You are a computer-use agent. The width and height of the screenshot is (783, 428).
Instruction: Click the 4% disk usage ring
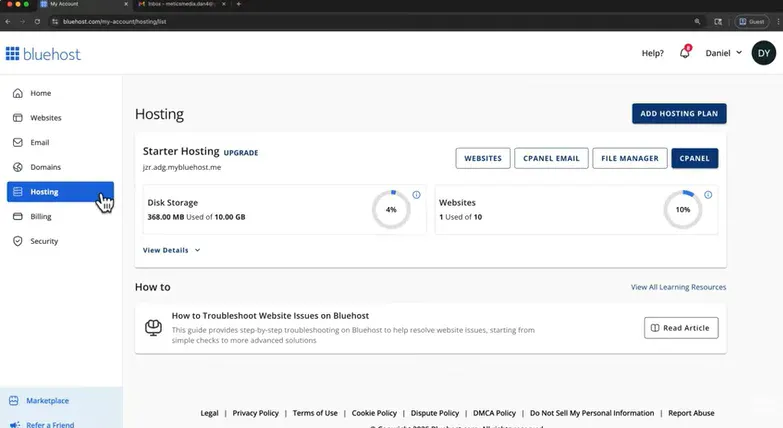tap(391, 210)
